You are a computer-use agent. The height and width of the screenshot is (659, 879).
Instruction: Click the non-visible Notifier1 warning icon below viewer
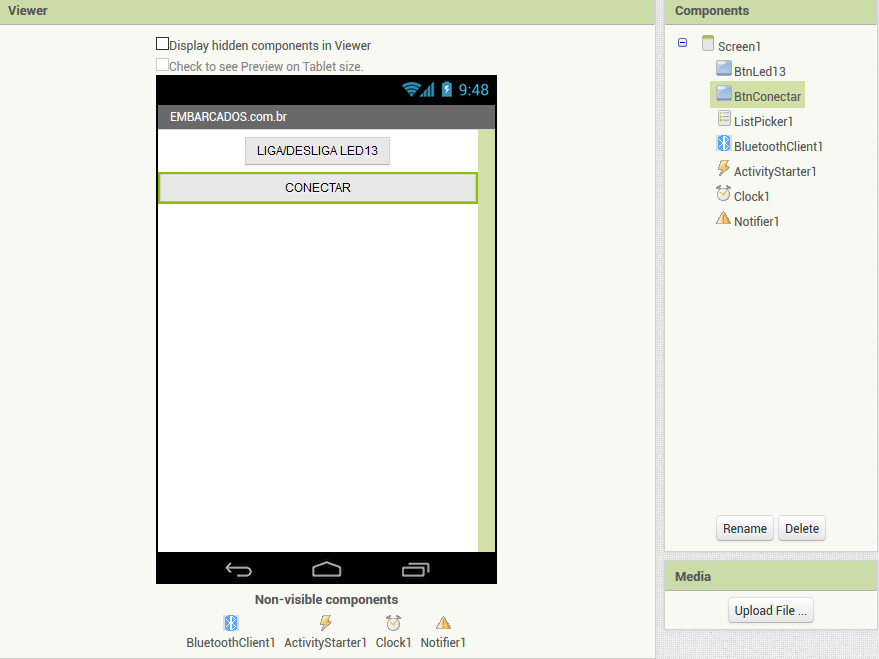pyautogui.click(x=443, y=623)
